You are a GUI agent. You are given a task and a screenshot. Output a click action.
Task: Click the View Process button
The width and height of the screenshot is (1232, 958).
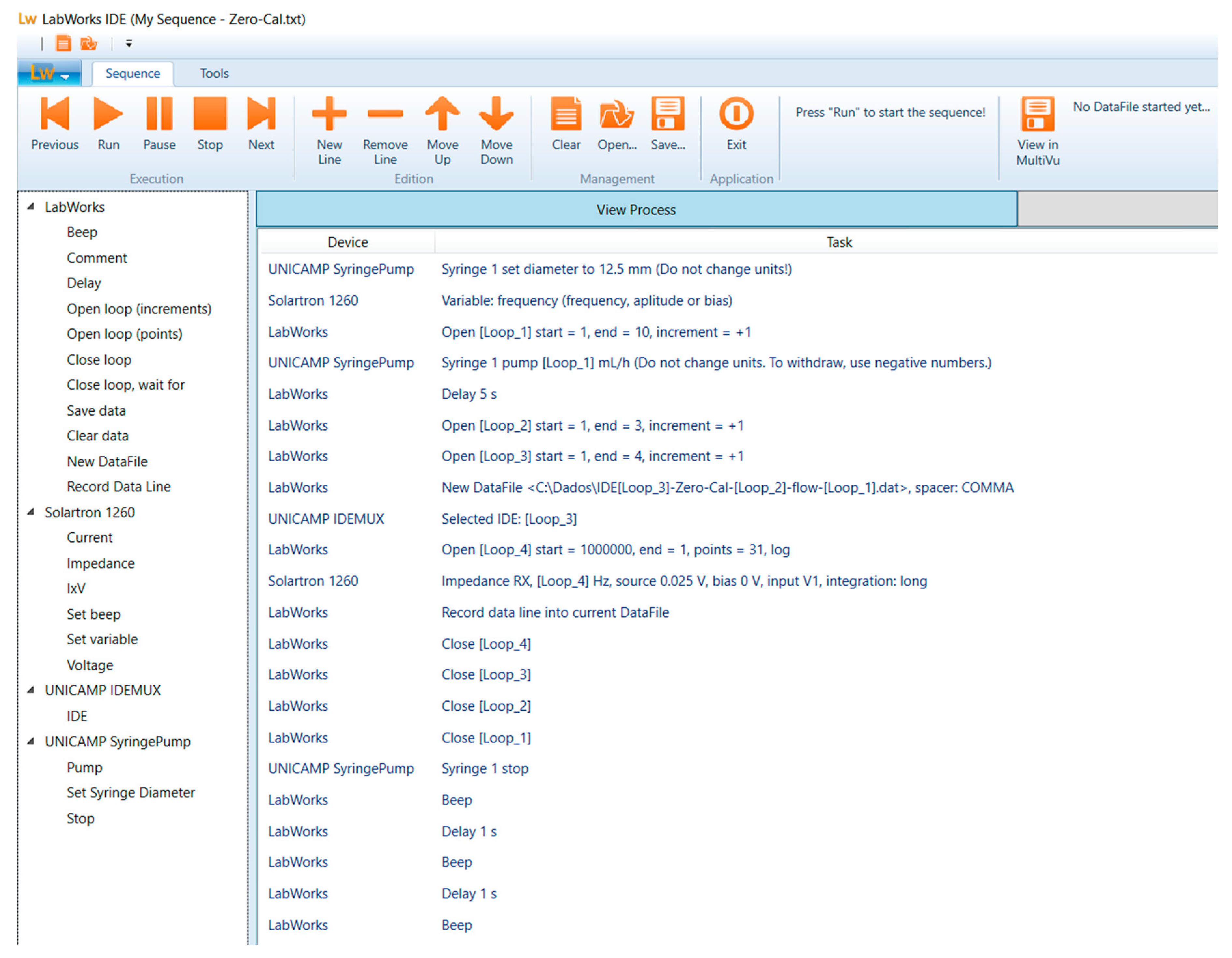(x=636, y=209)
